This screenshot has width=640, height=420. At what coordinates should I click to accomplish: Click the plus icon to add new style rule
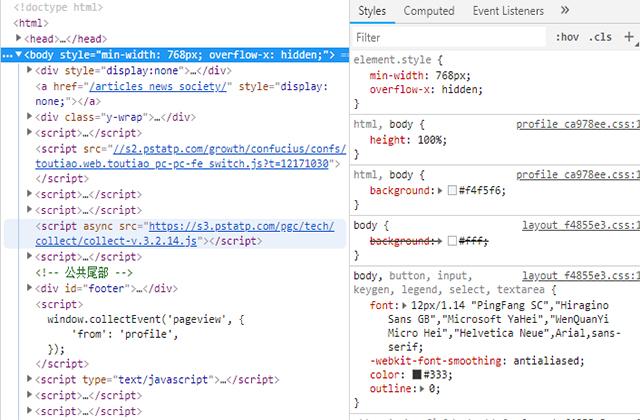(629, 37)
